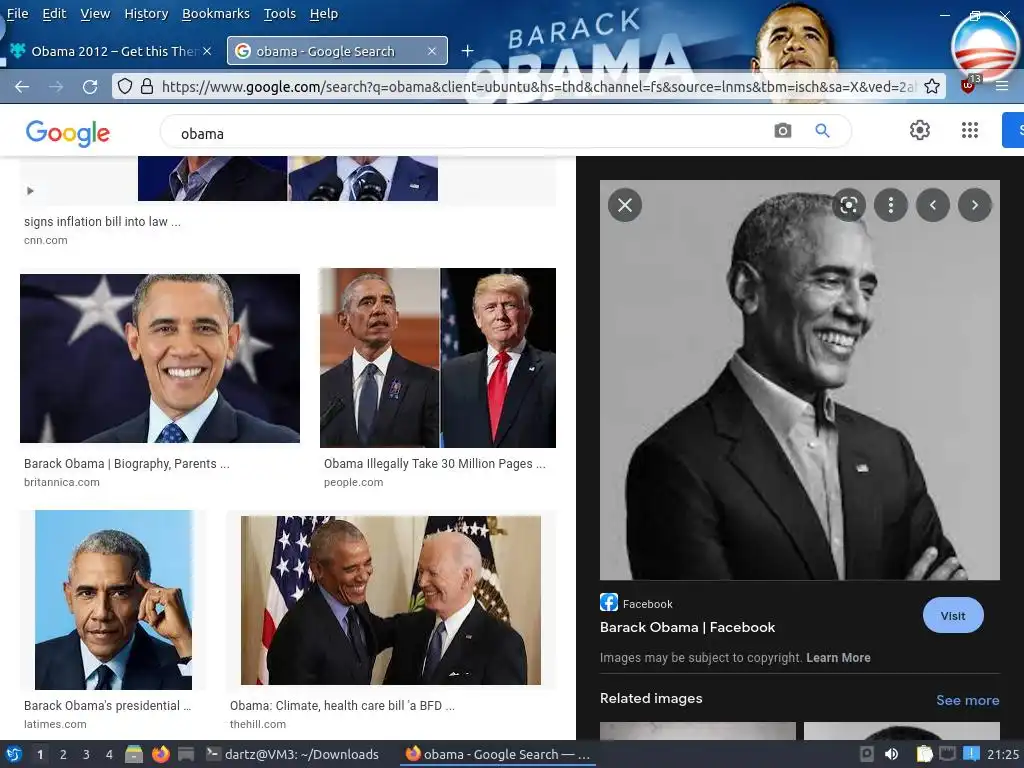Image resolution: width=1024 pixels, height=768 pixels.
Task: Switch to workspace 3
Action: coord(86,754)
